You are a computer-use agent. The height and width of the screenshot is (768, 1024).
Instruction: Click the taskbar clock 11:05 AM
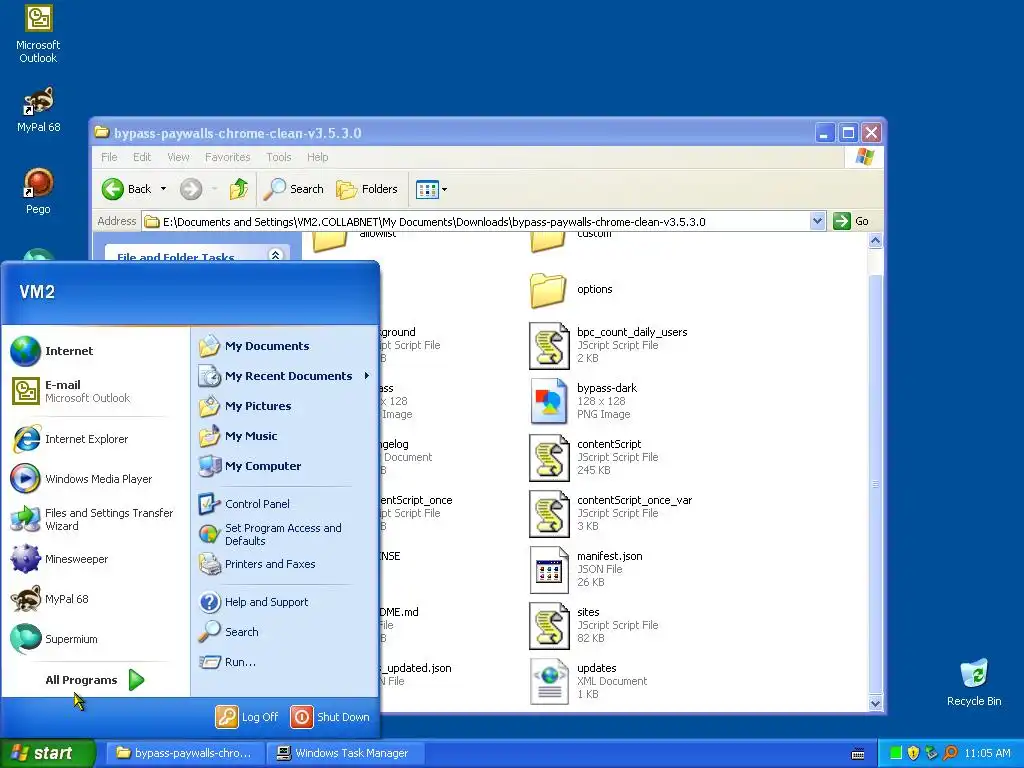987,753
